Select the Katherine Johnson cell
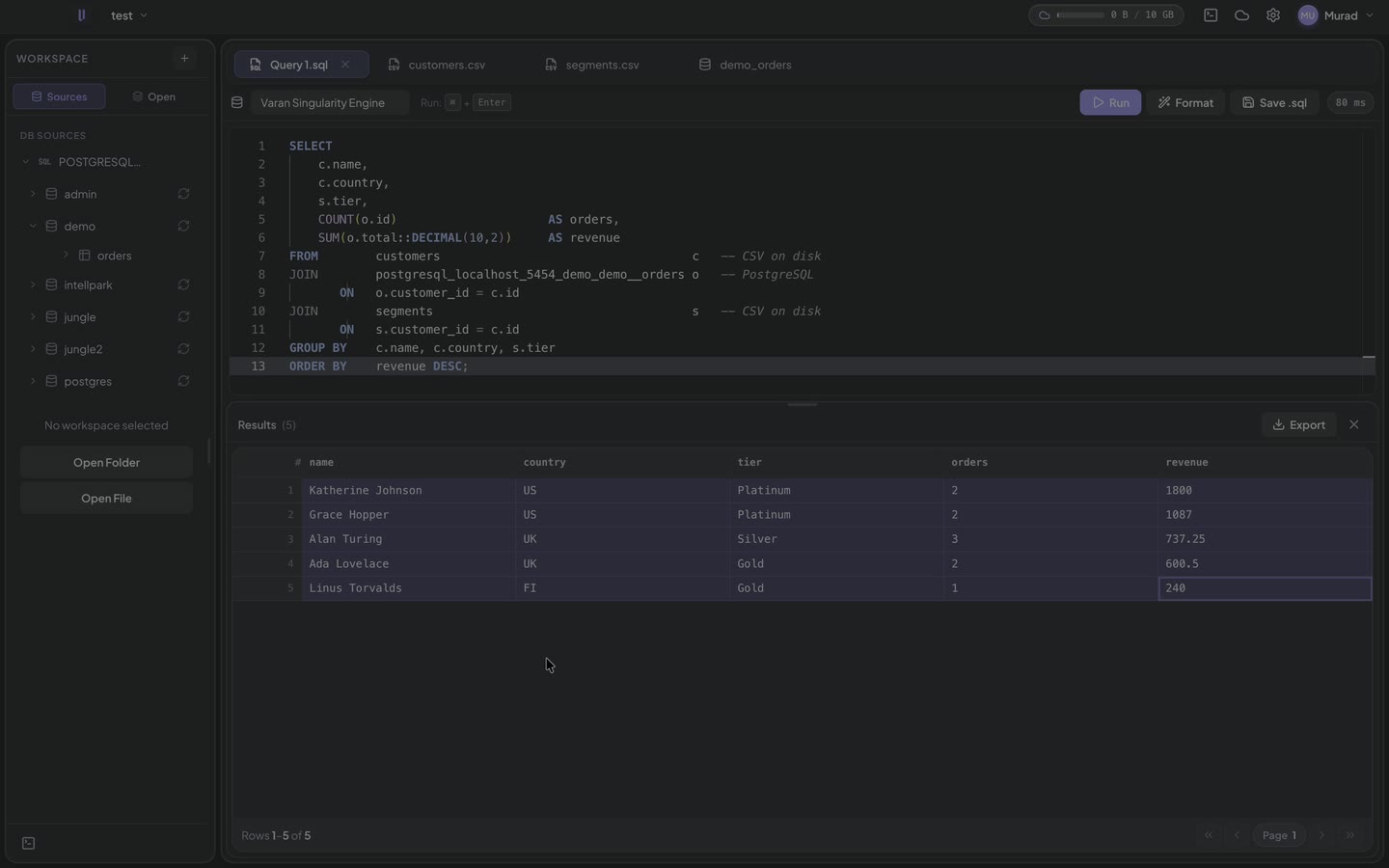 click(409, 491)
